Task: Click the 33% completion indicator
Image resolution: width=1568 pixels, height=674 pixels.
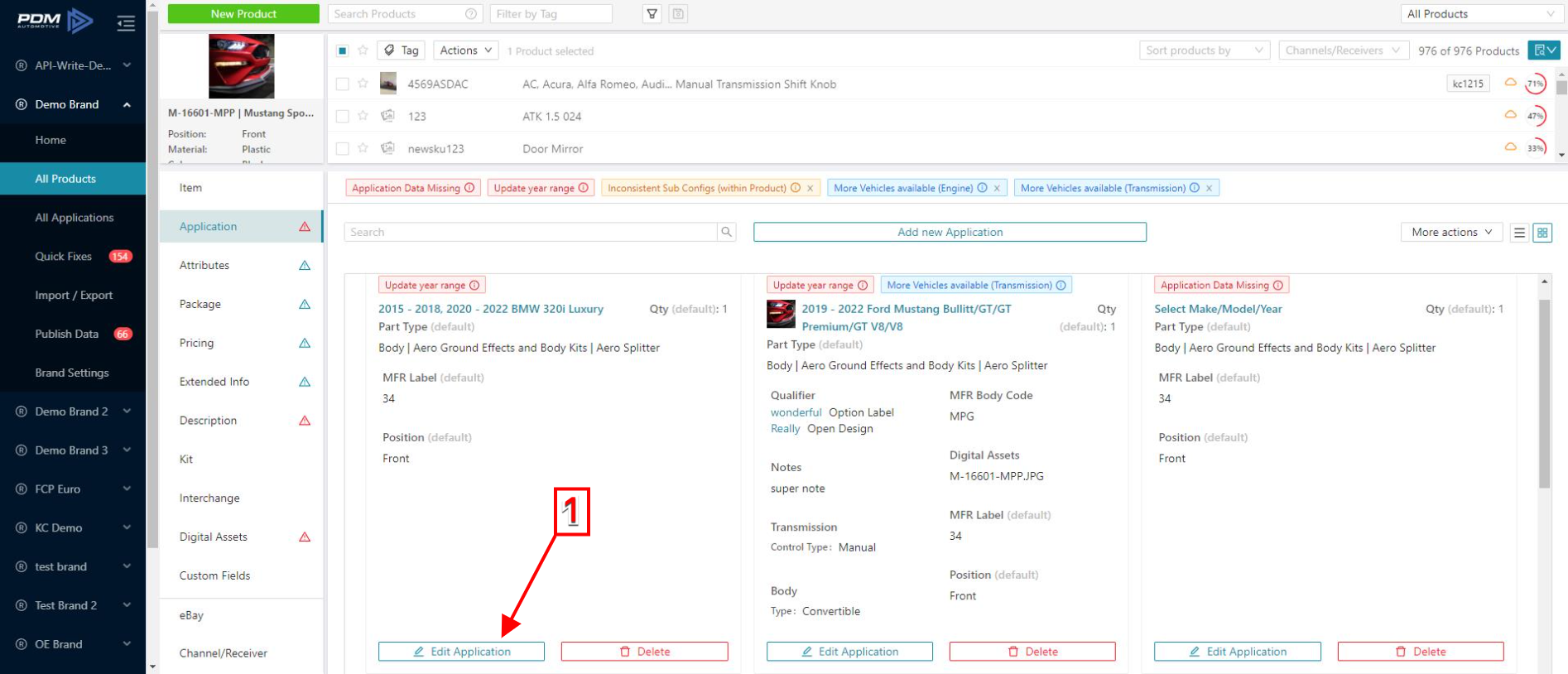Action: [1536, 148]
